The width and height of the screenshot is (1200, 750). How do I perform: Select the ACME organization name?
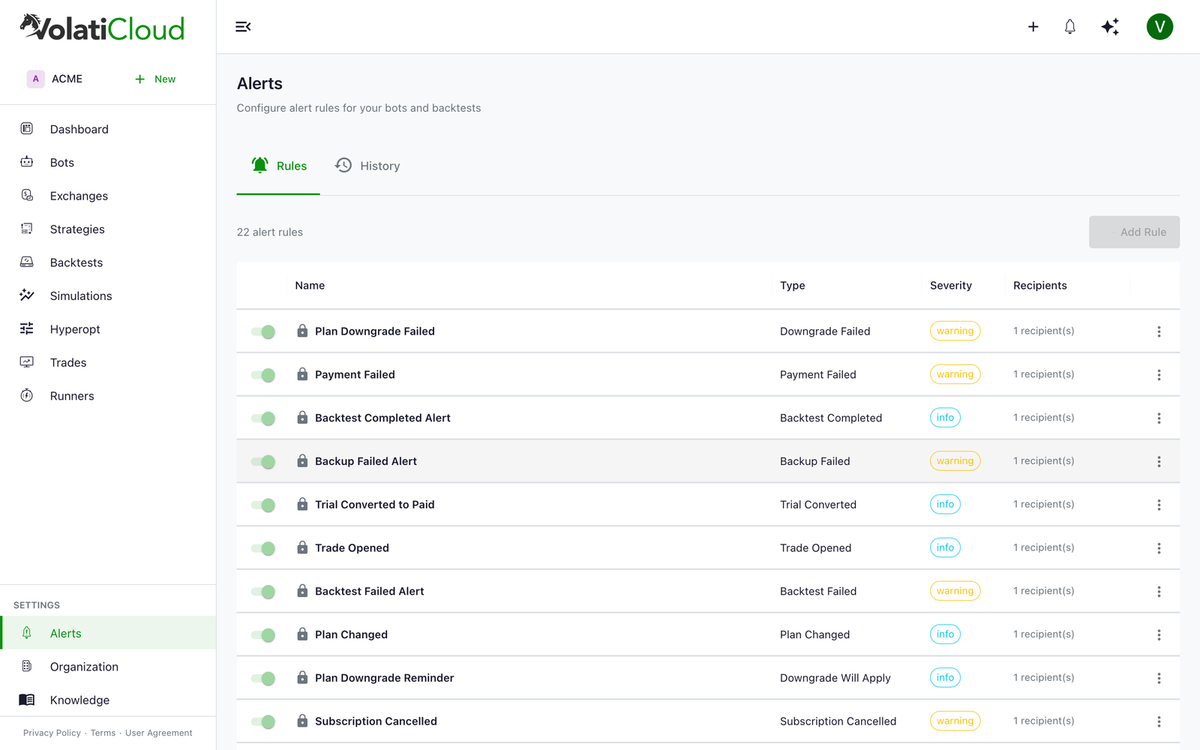tap(67, 79)
